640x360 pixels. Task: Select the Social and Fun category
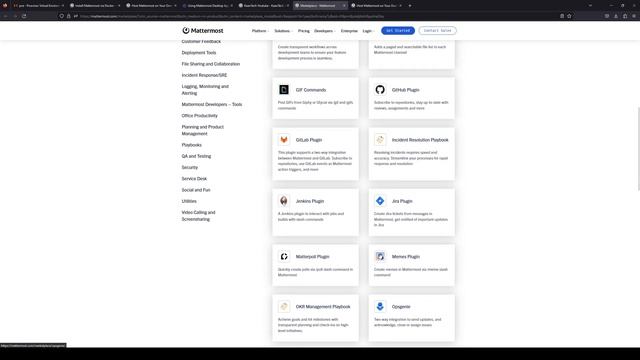(x=196, y=190)
